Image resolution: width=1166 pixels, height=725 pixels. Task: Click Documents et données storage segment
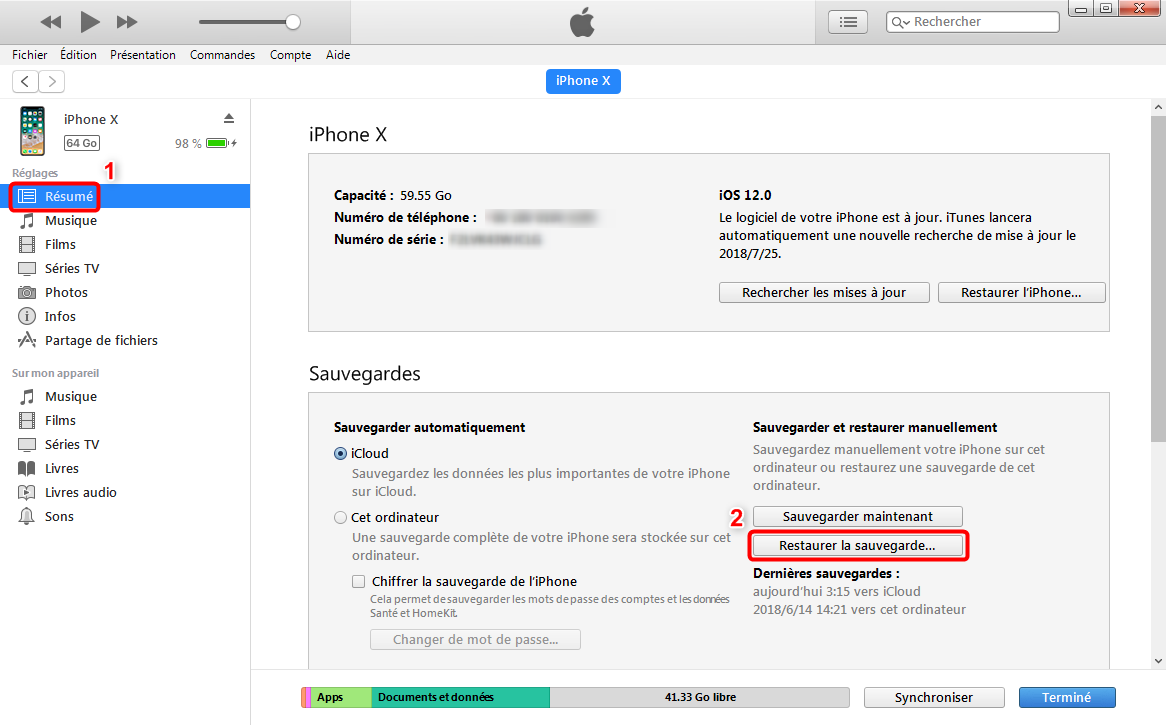460,697
